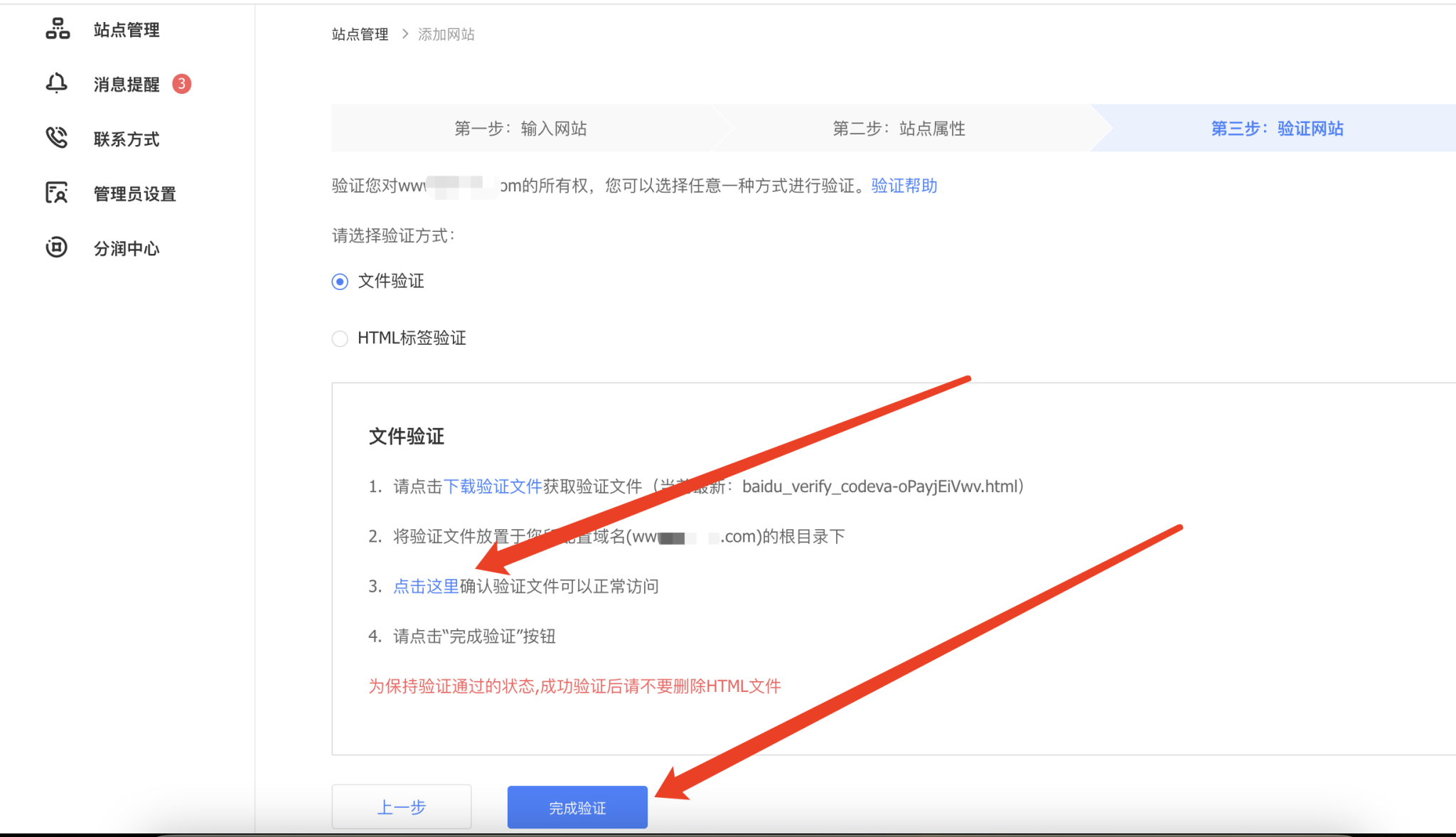
Task: Click the 分润中心 coin icon
Action: pos(57,247)
